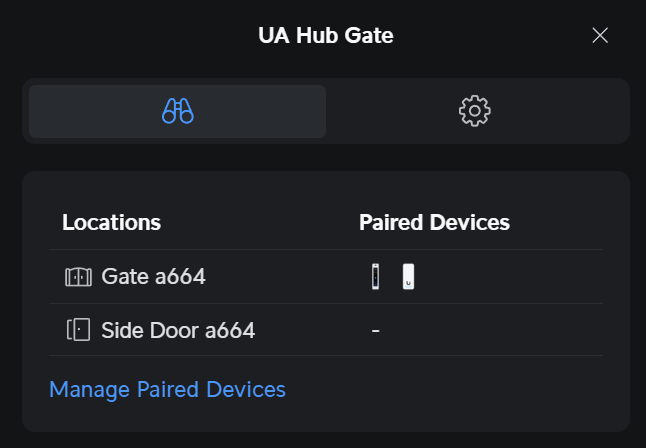This screenshot has width=646, height=448.
Task: Select the slim dark reader device icon
Action: [x=376, y=277]
